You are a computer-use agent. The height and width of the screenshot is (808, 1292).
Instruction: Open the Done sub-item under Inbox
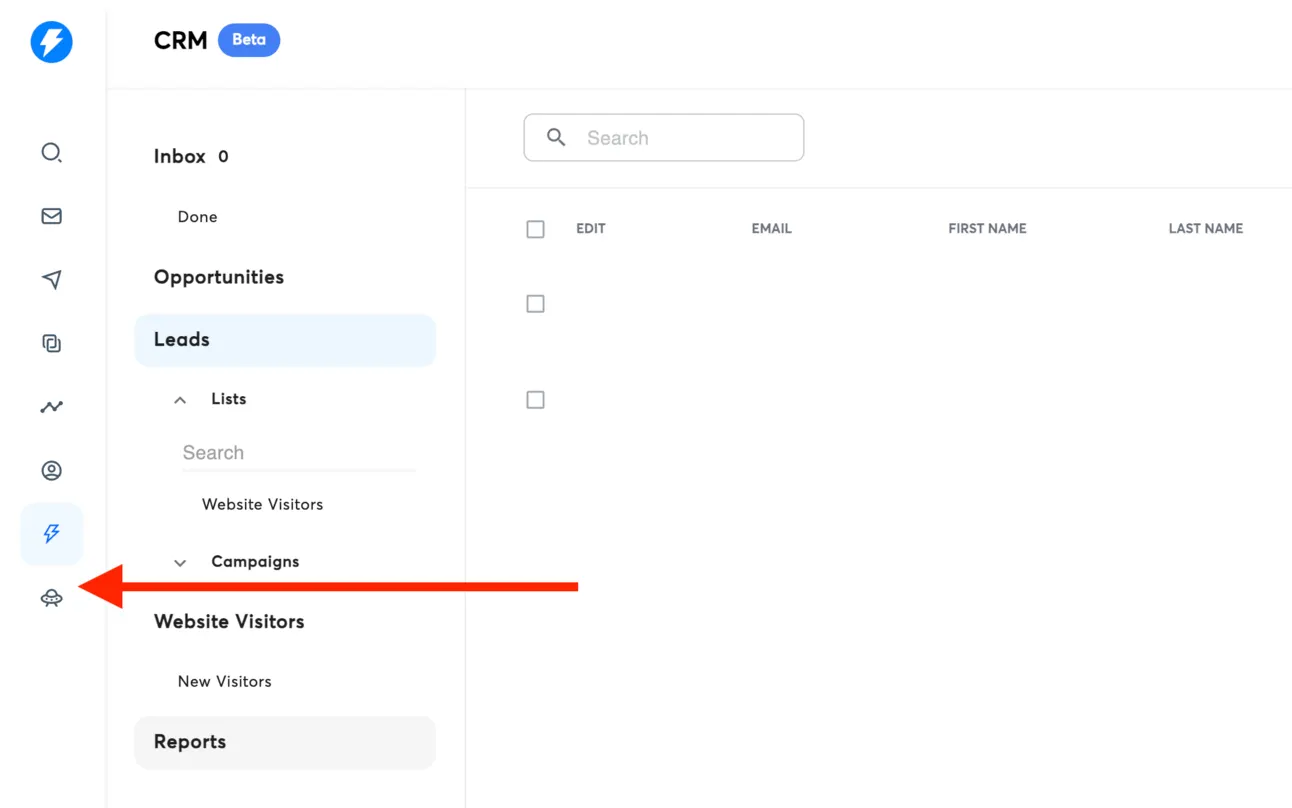pos(197,217)
